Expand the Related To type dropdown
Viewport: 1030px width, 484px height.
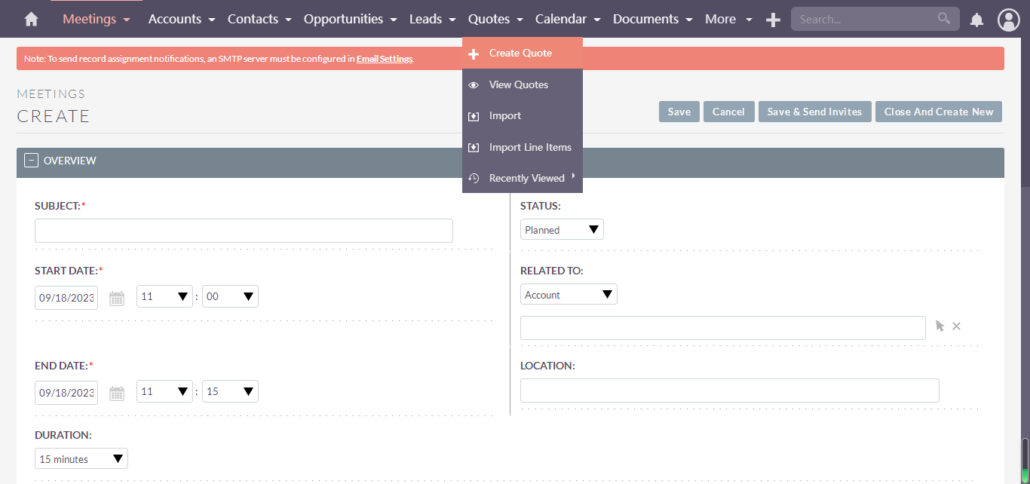tap(568, 295)
